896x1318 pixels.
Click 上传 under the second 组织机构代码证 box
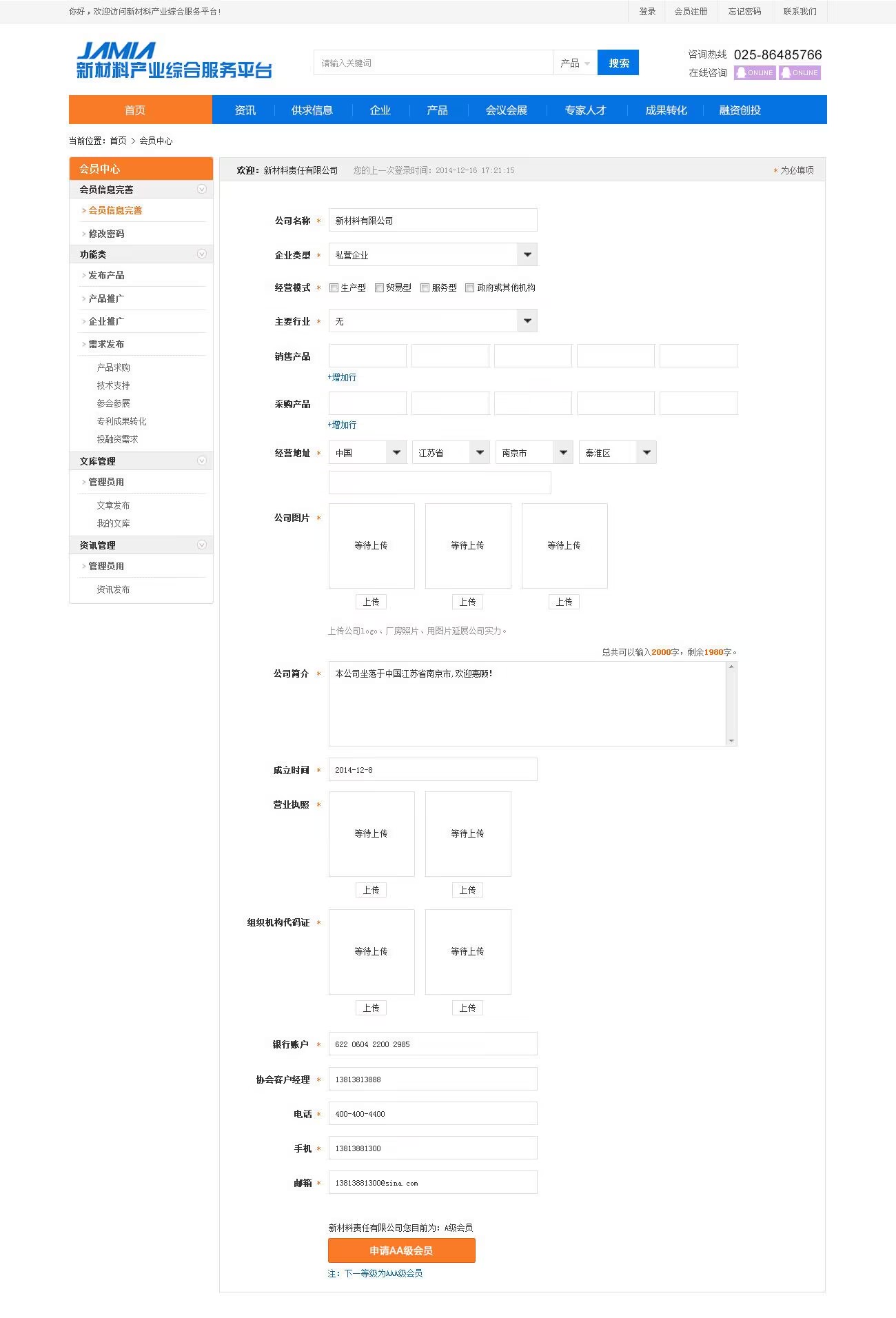(x=467, y=1008)
